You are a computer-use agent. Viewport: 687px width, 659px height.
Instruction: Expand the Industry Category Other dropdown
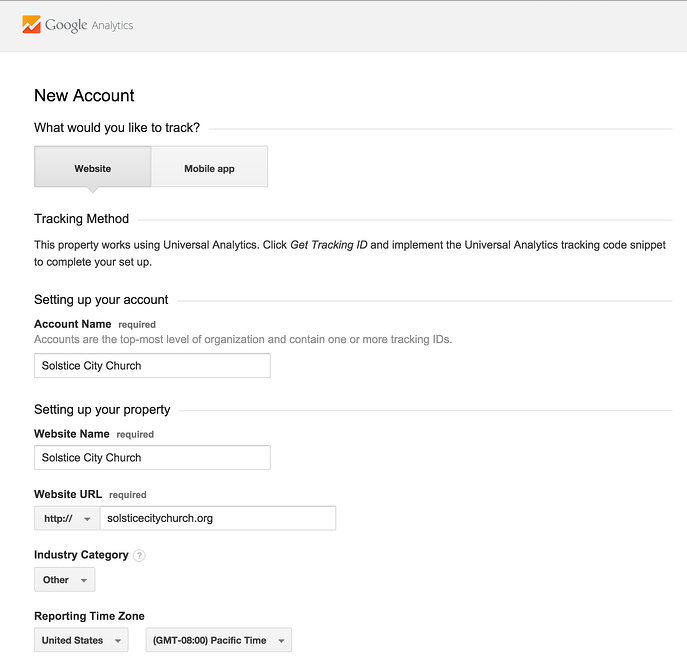64,580
